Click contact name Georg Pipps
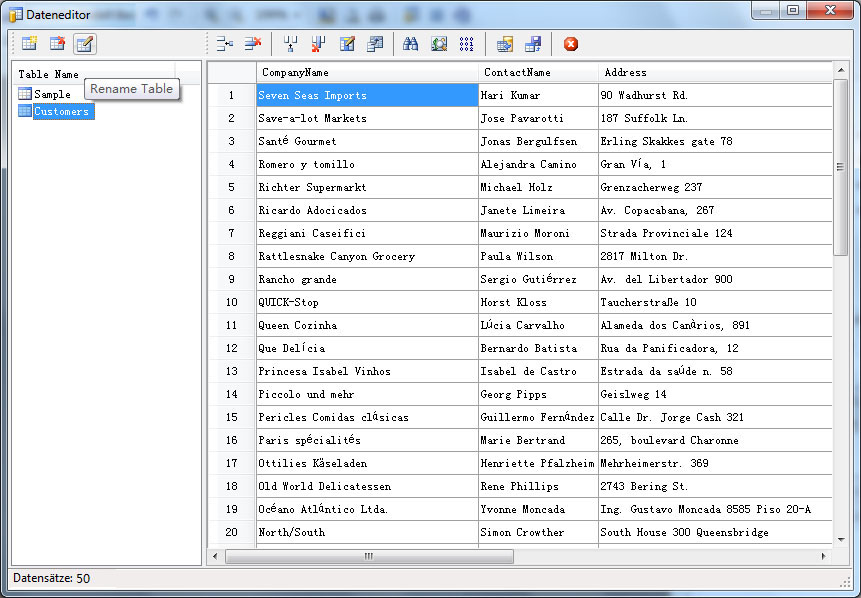Viewport: 861px width, 598px height. tap(538, 394)
